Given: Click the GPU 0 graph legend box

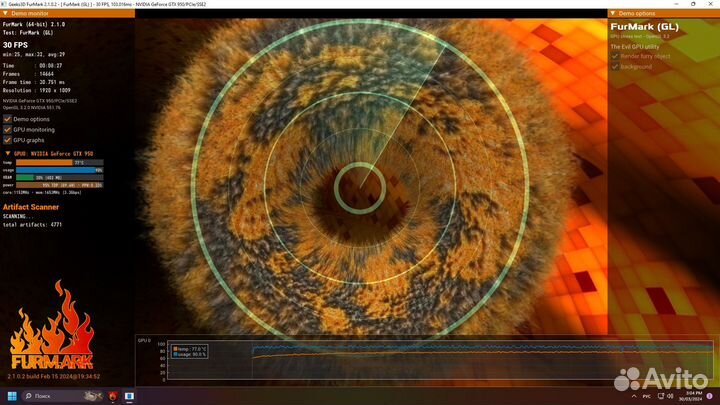Looking at the screenshot, I should [x=189, y=352].
